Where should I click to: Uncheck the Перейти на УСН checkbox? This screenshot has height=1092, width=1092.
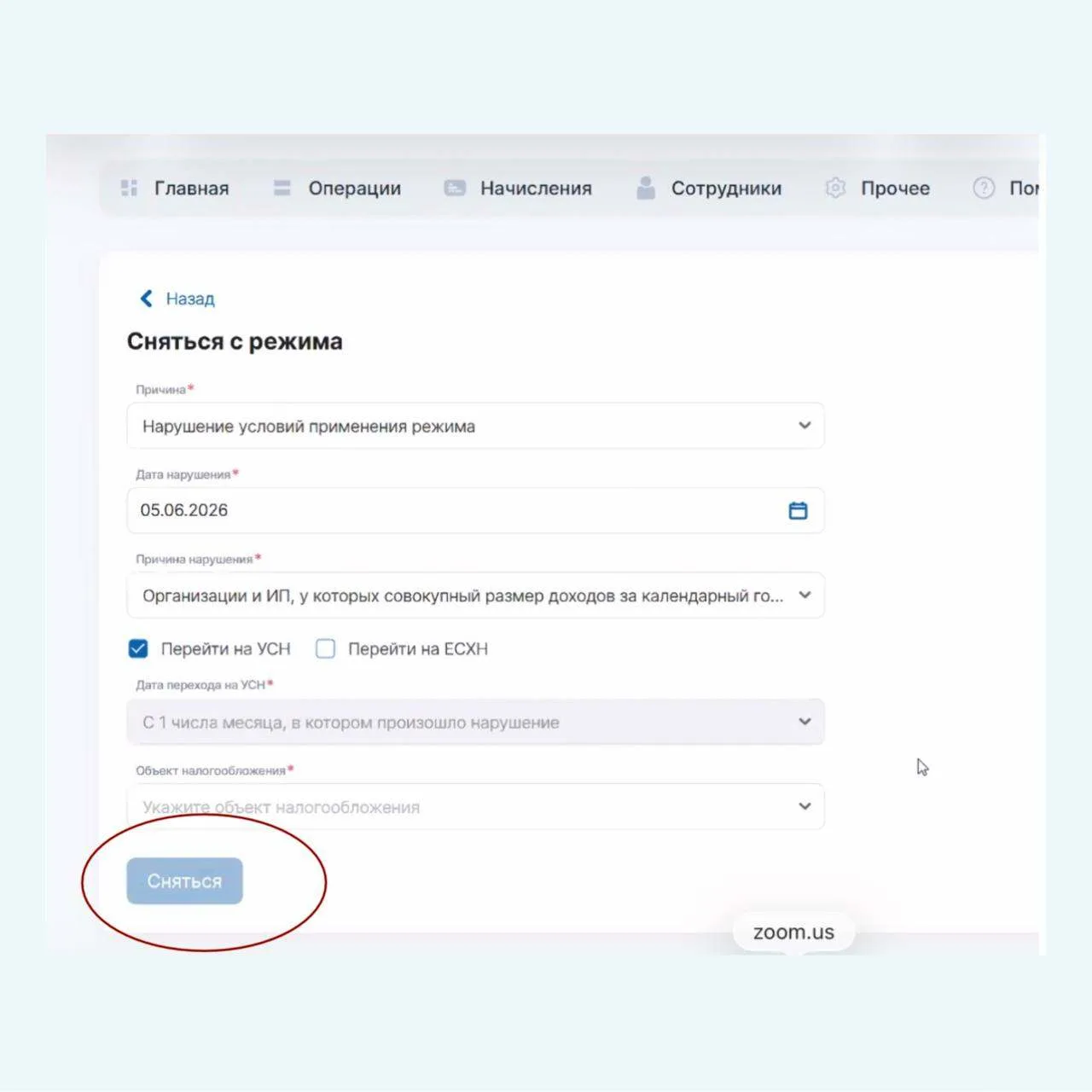pyautogui.click(x=138, y=648)
